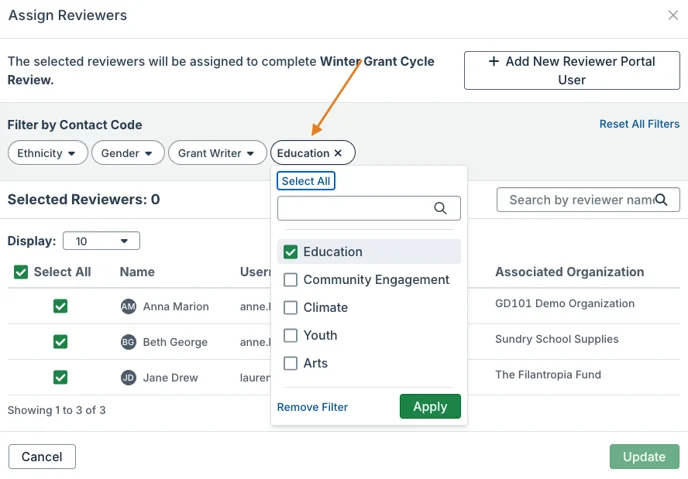Uncheck the Education filter option
Image resolution: width=688 pixels, height=479 pixels.
(290, 252)
